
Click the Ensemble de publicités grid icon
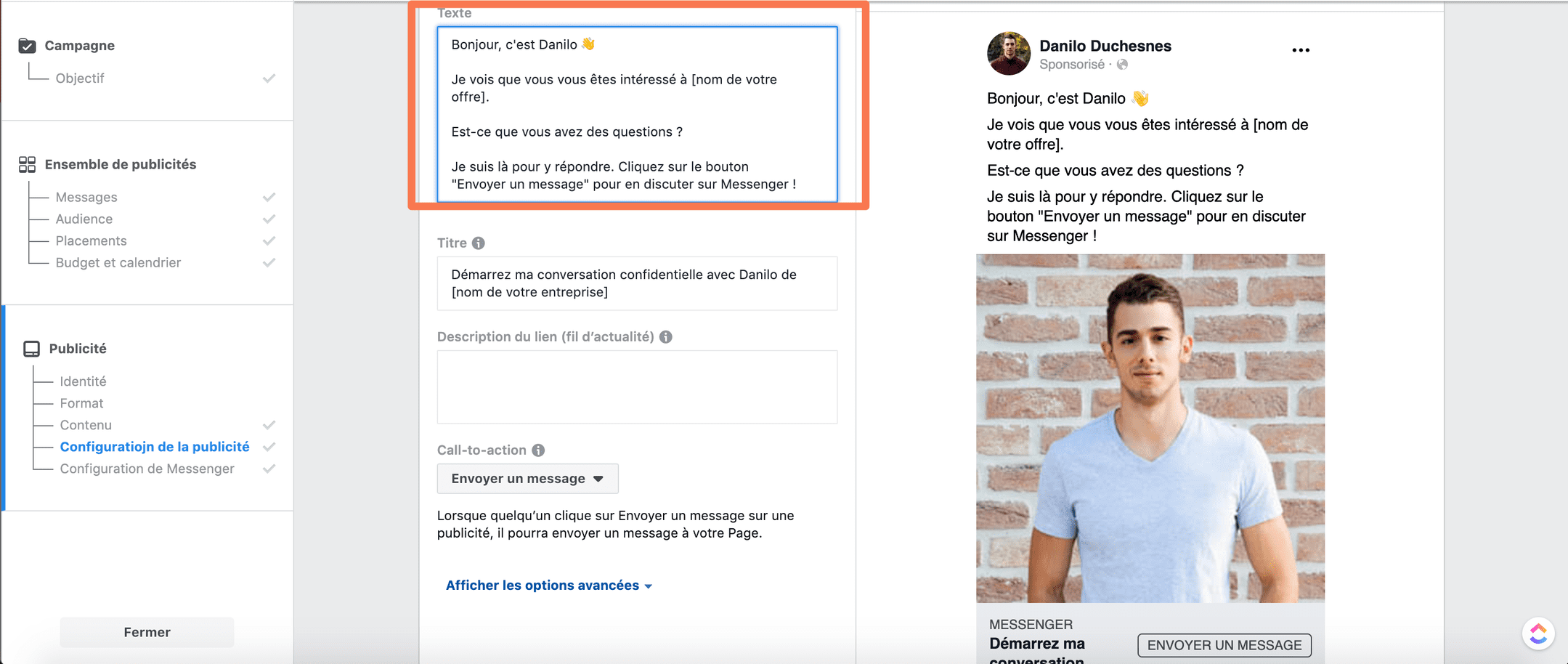[x=27, y=164]
